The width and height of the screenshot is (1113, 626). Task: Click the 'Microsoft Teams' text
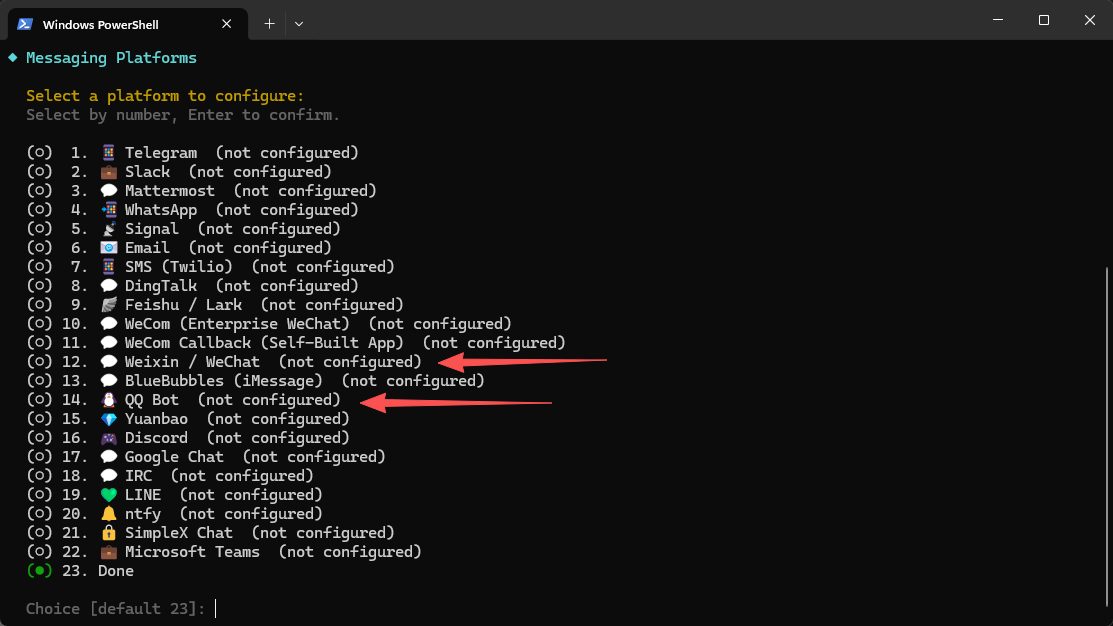click(192, 551)
